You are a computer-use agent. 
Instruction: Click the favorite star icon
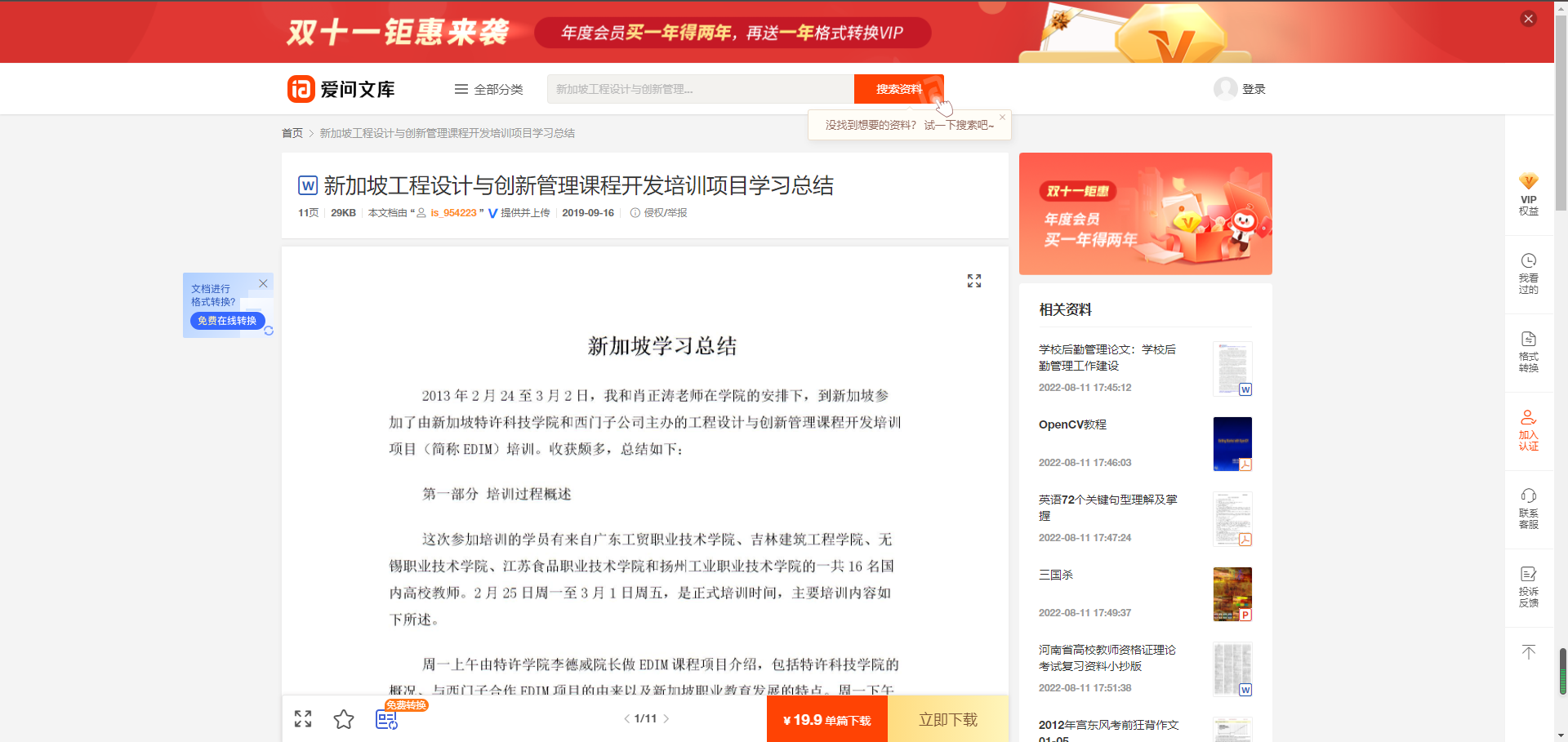point(344,719)
